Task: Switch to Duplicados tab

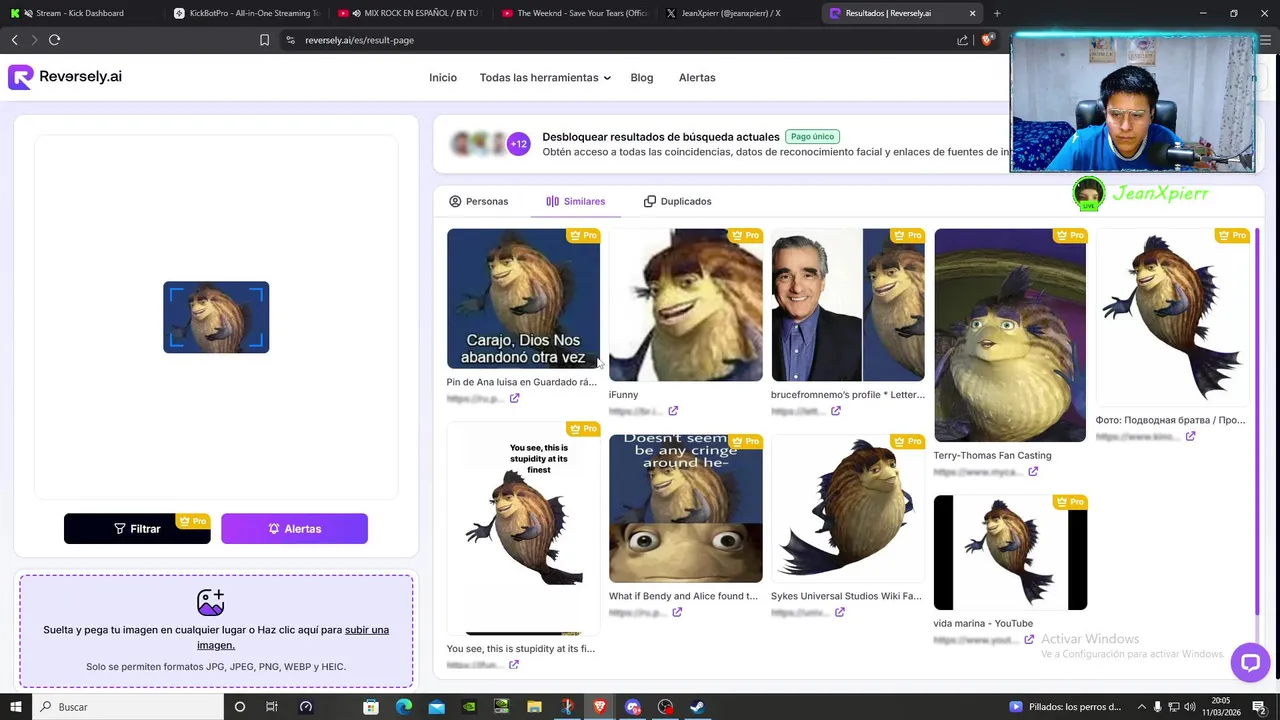Action: tap(677, 201)
